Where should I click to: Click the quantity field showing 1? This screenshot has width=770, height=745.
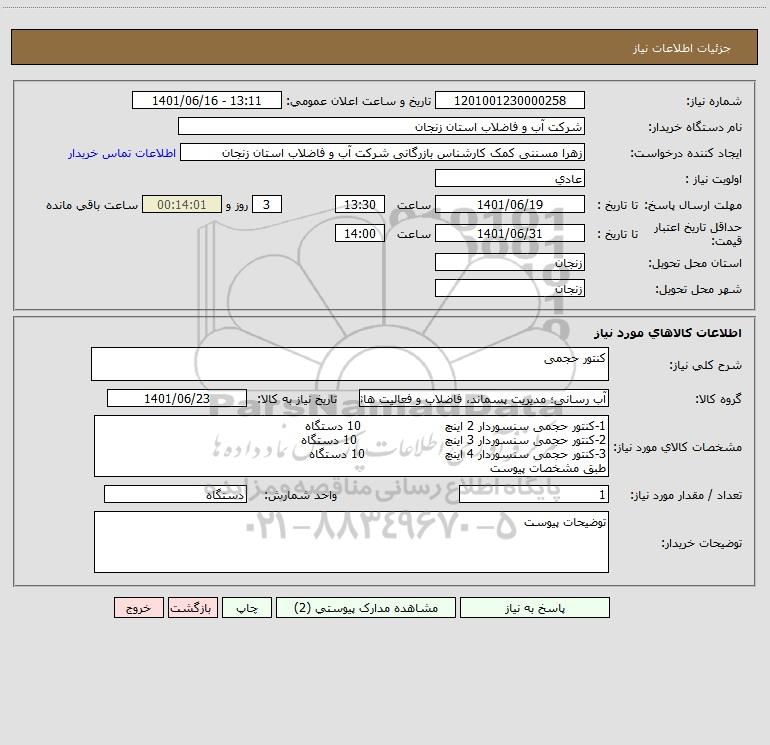tap(534, 495)
